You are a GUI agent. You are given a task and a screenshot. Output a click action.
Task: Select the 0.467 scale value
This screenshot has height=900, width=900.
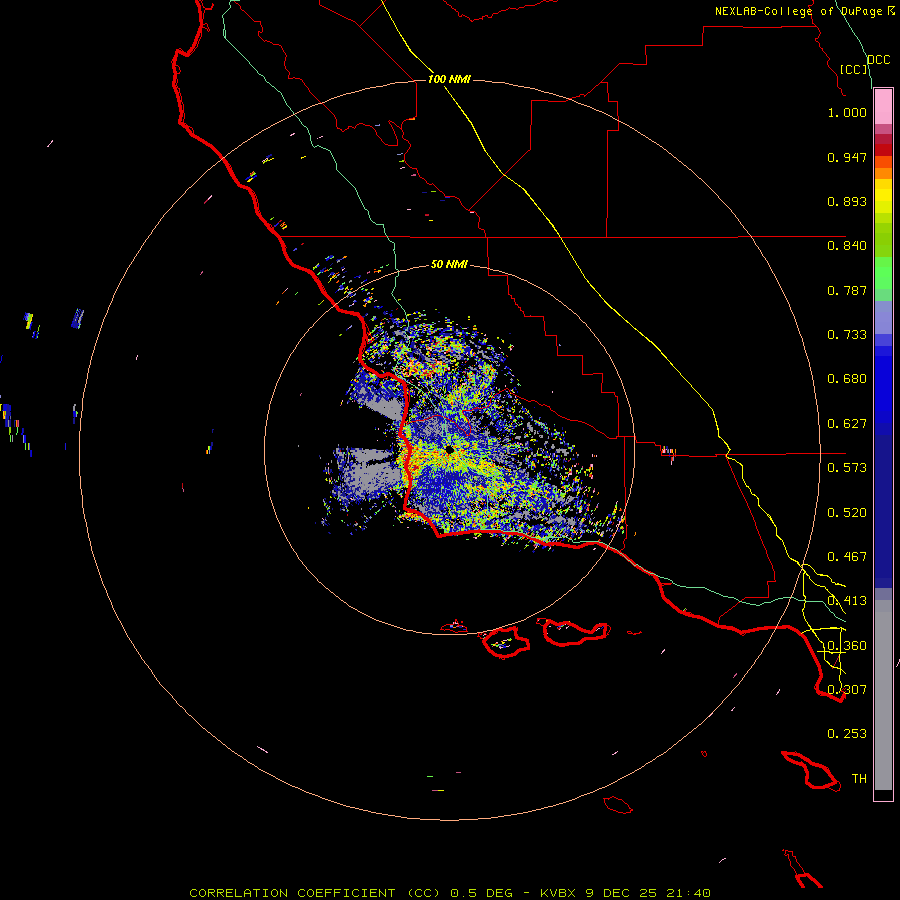click(x=847, y=557)
